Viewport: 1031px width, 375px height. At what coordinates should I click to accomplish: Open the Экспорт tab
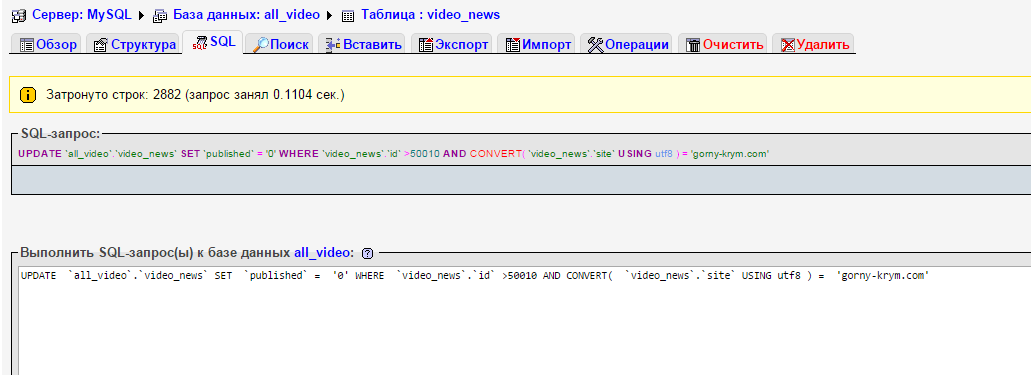(452, 44)
